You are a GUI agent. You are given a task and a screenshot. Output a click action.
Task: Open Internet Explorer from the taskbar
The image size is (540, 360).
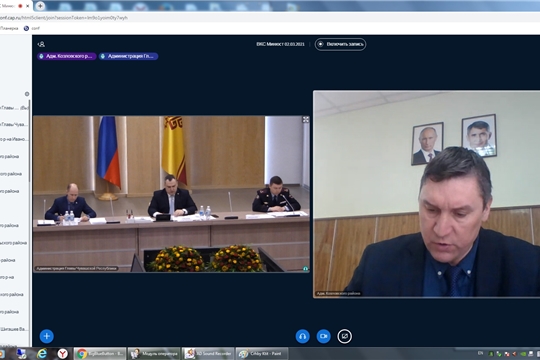point(42,353)
